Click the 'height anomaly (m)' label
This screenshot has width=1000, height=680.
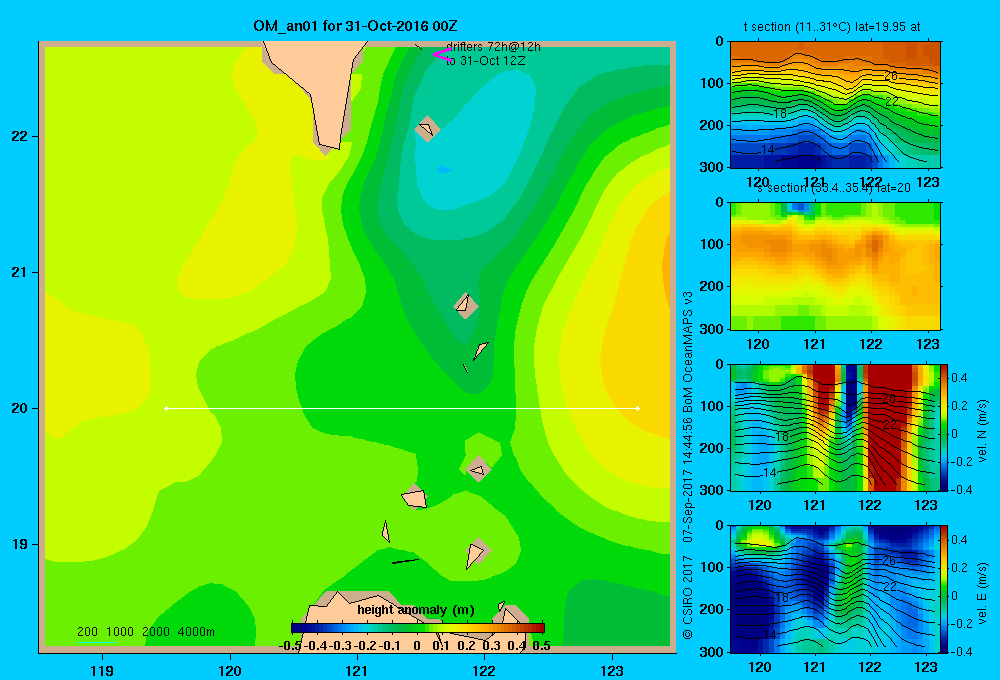click(x=416, y=610)
